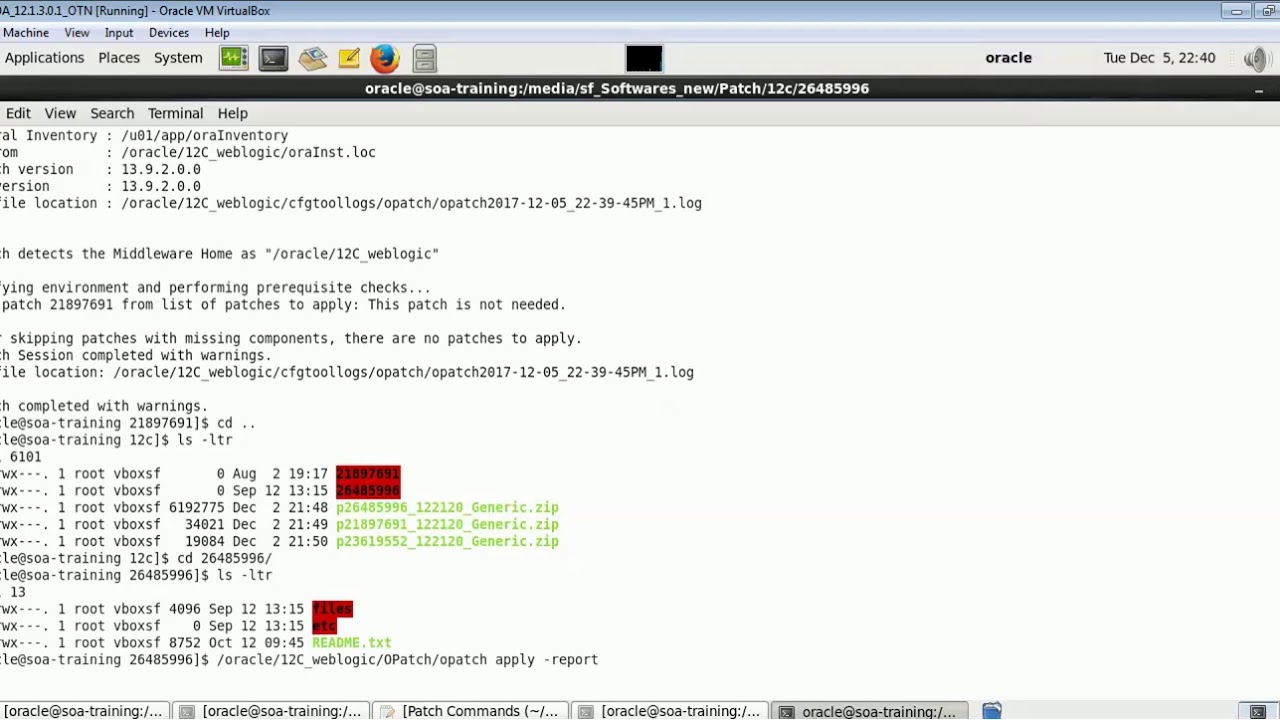Click p23619552_122120_Generic.zip file name

(447, 541)
